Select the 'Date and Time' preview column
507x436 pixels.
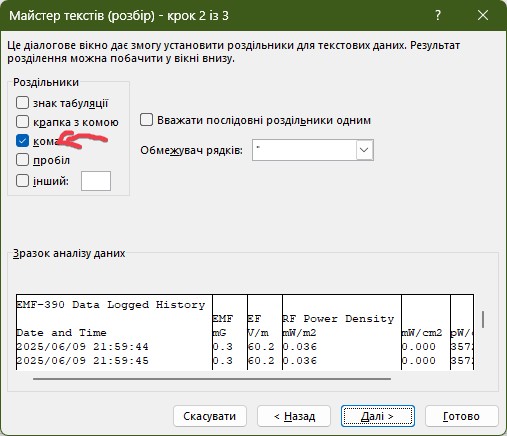pyautogui.click(x=114, y=332)
